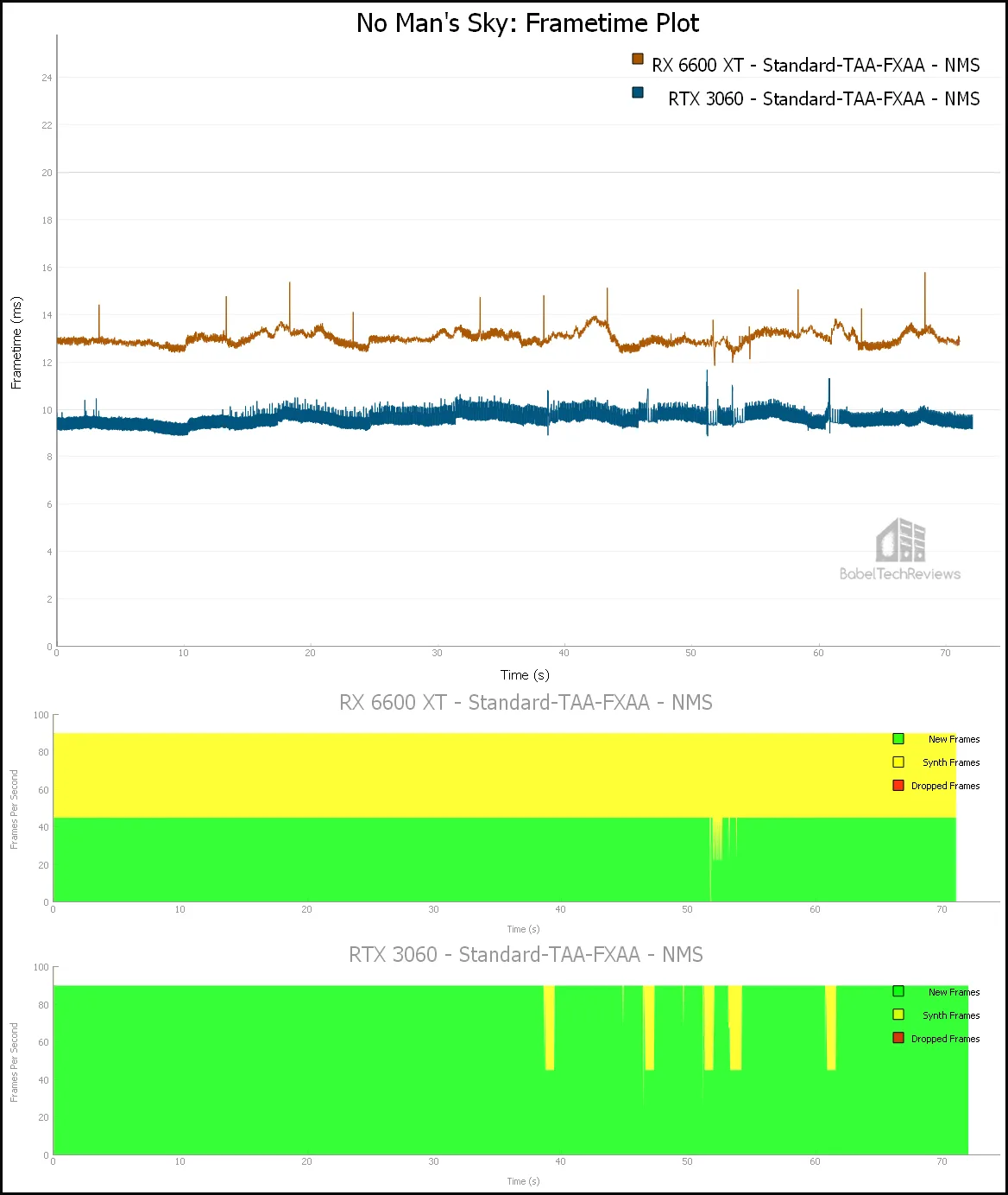
Task: Click yellow Synth Frames swatch in RX 6600 XT chart
Action: (x=898, y=762)
